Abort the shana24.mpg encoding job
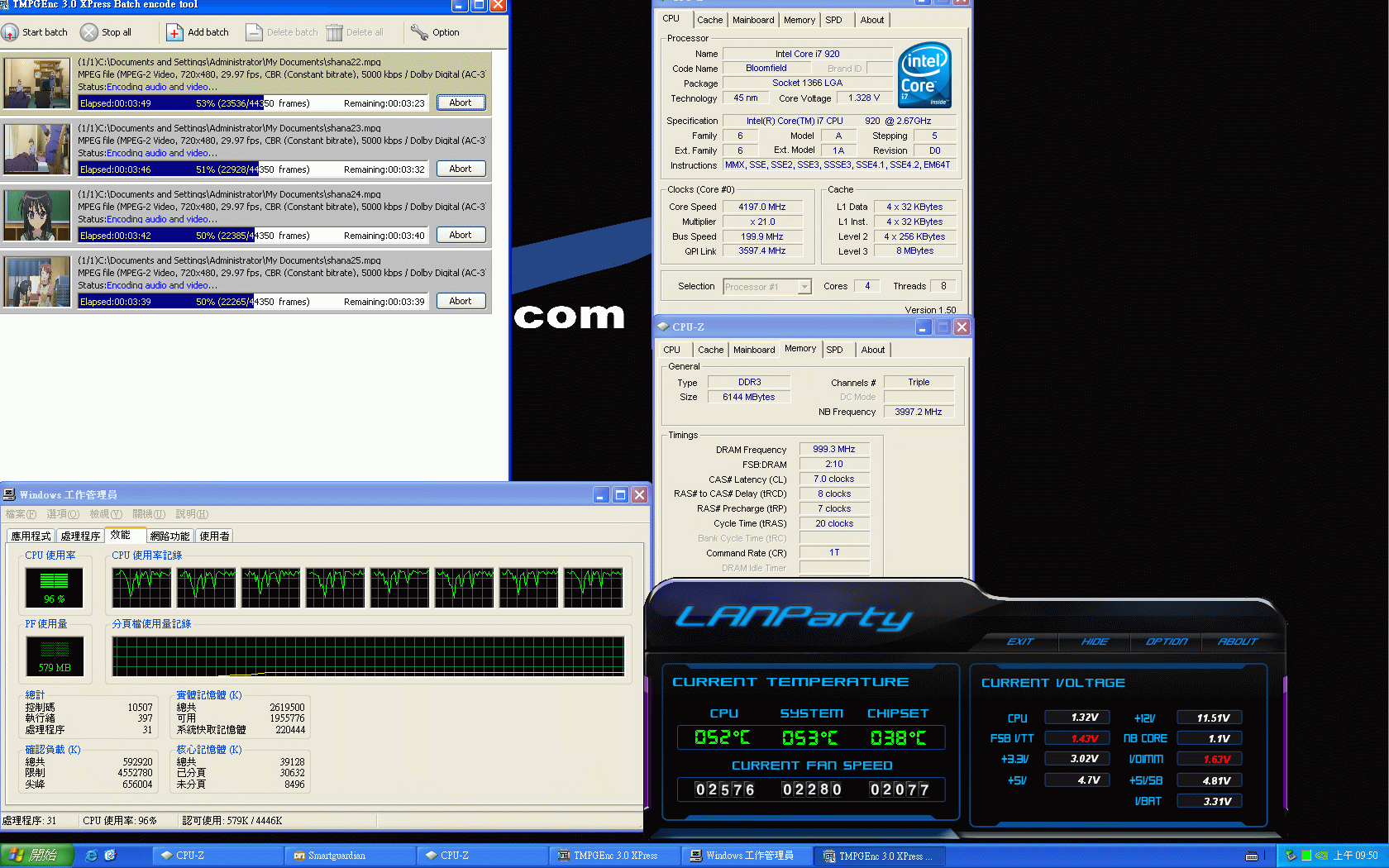 click(x=461, y=235)
